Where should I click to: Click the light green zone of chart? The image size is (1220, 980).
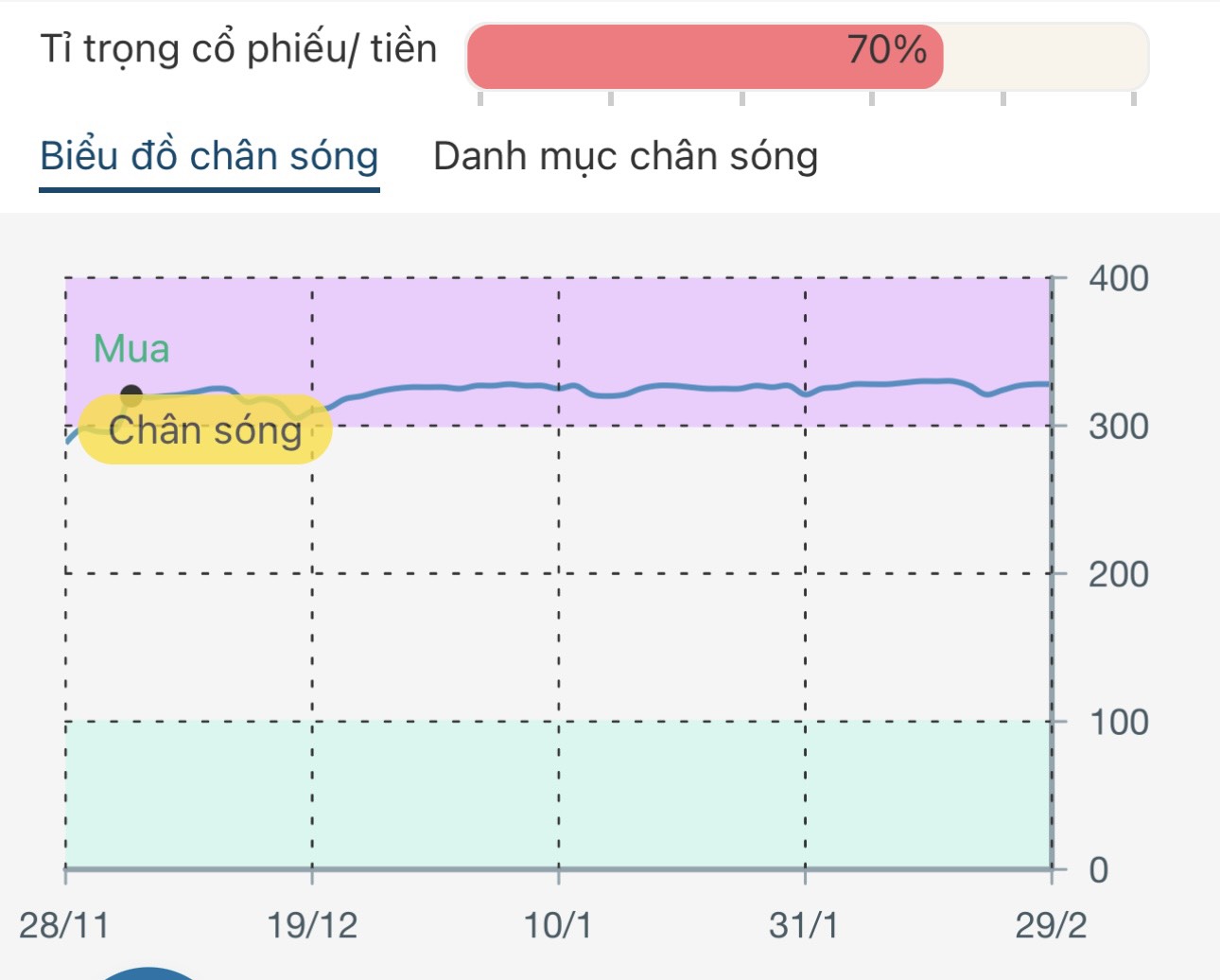pos(558,795)
